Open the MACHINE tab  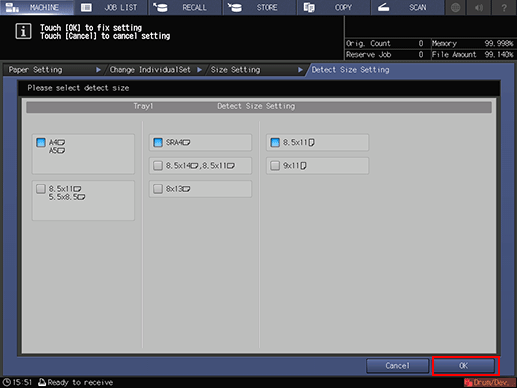tap(37, 7)
